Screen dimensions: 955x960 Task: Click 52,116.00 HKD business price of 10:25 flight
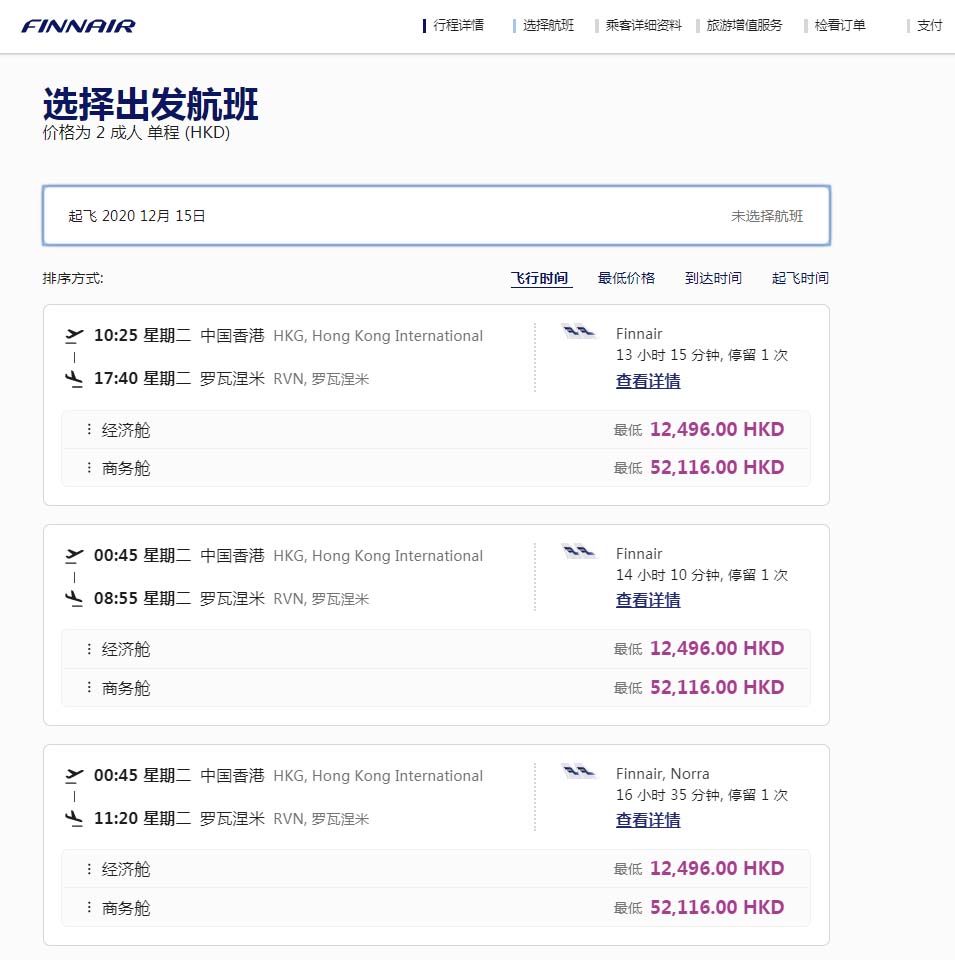(717, 467)
